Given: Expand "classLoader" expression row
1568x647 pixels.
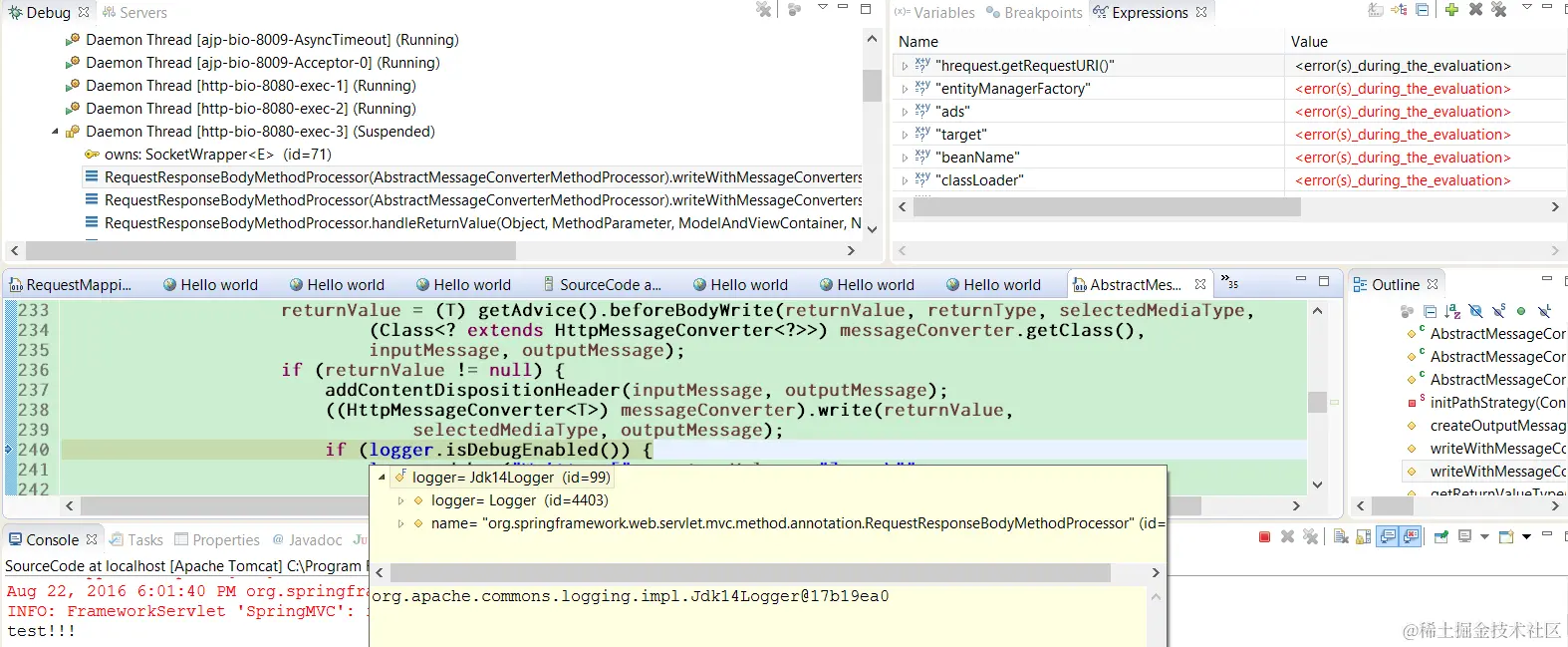Looking at the screenshot, I should click(905, 180).
